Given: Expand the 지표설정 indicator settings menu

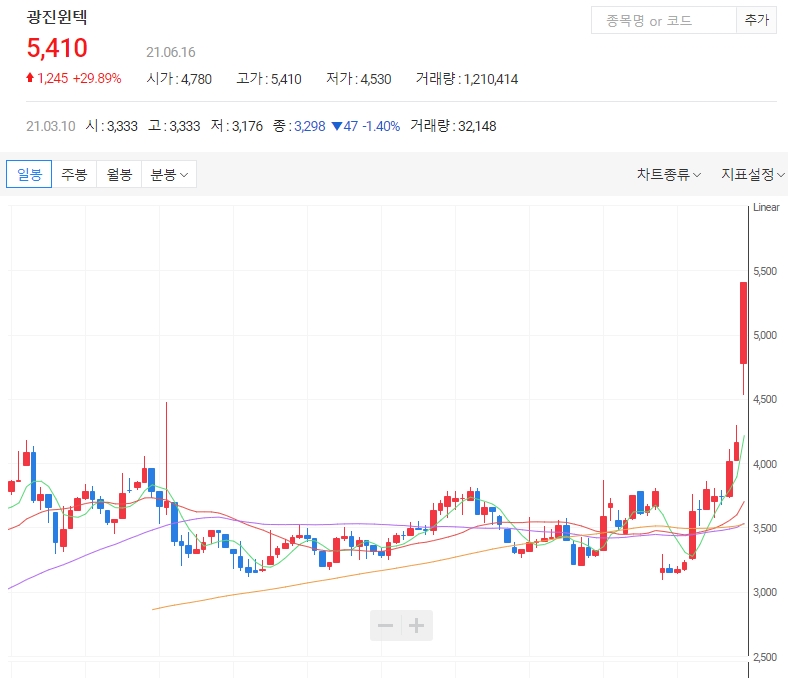Looking at the screenshot, I should [752, 174].
